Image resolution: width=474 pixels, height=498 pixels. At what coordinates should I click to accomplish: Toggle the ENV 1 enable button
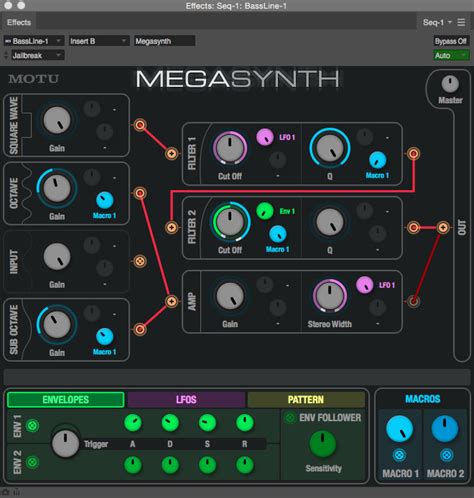click(32, 426)
